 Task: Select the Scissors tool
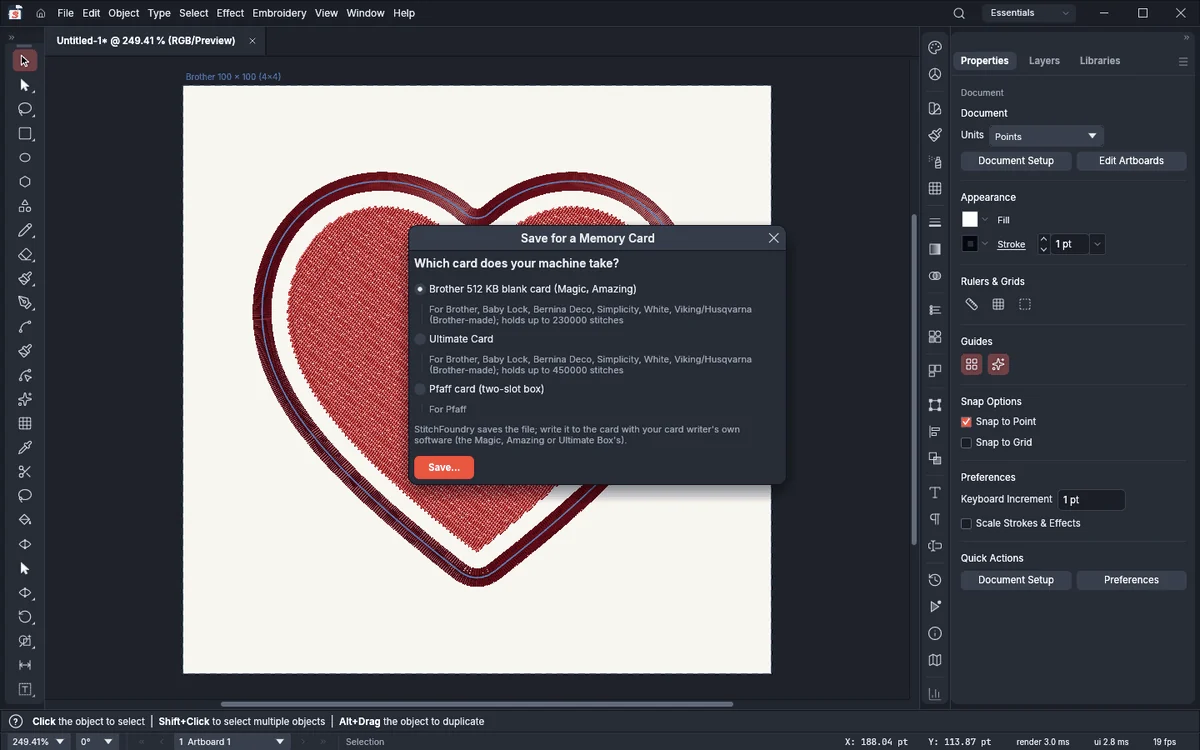point(25,472)
